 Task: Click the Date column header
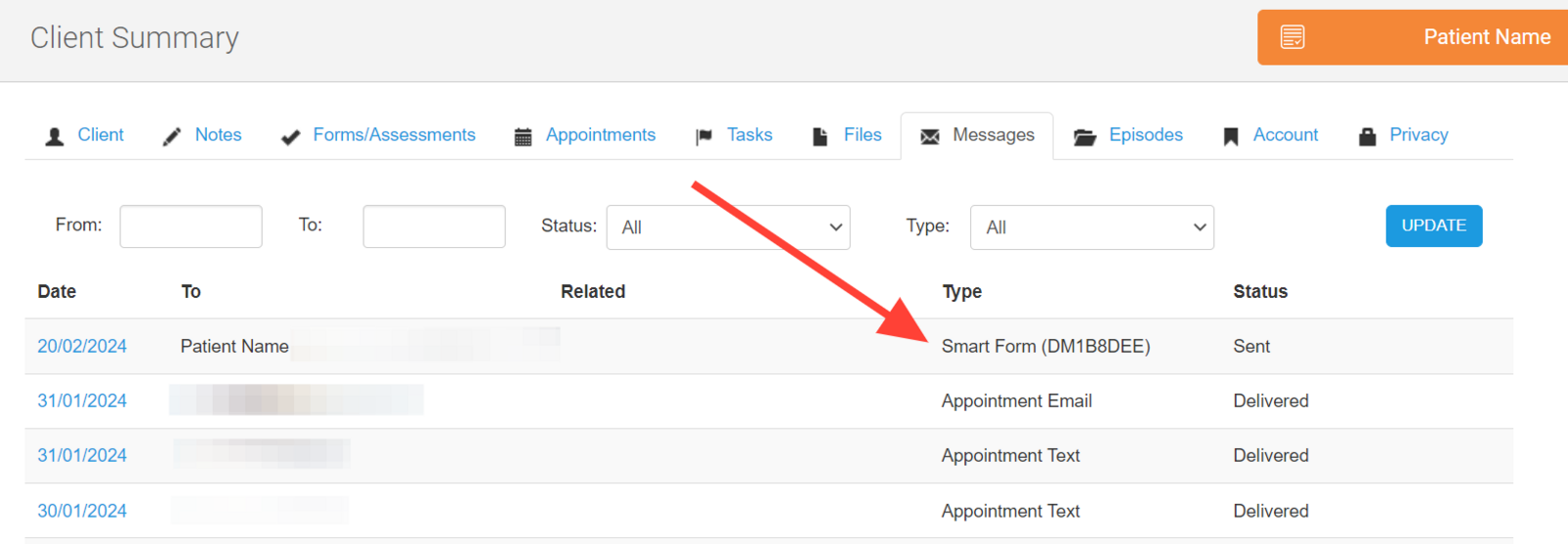[x=57, y=291]
